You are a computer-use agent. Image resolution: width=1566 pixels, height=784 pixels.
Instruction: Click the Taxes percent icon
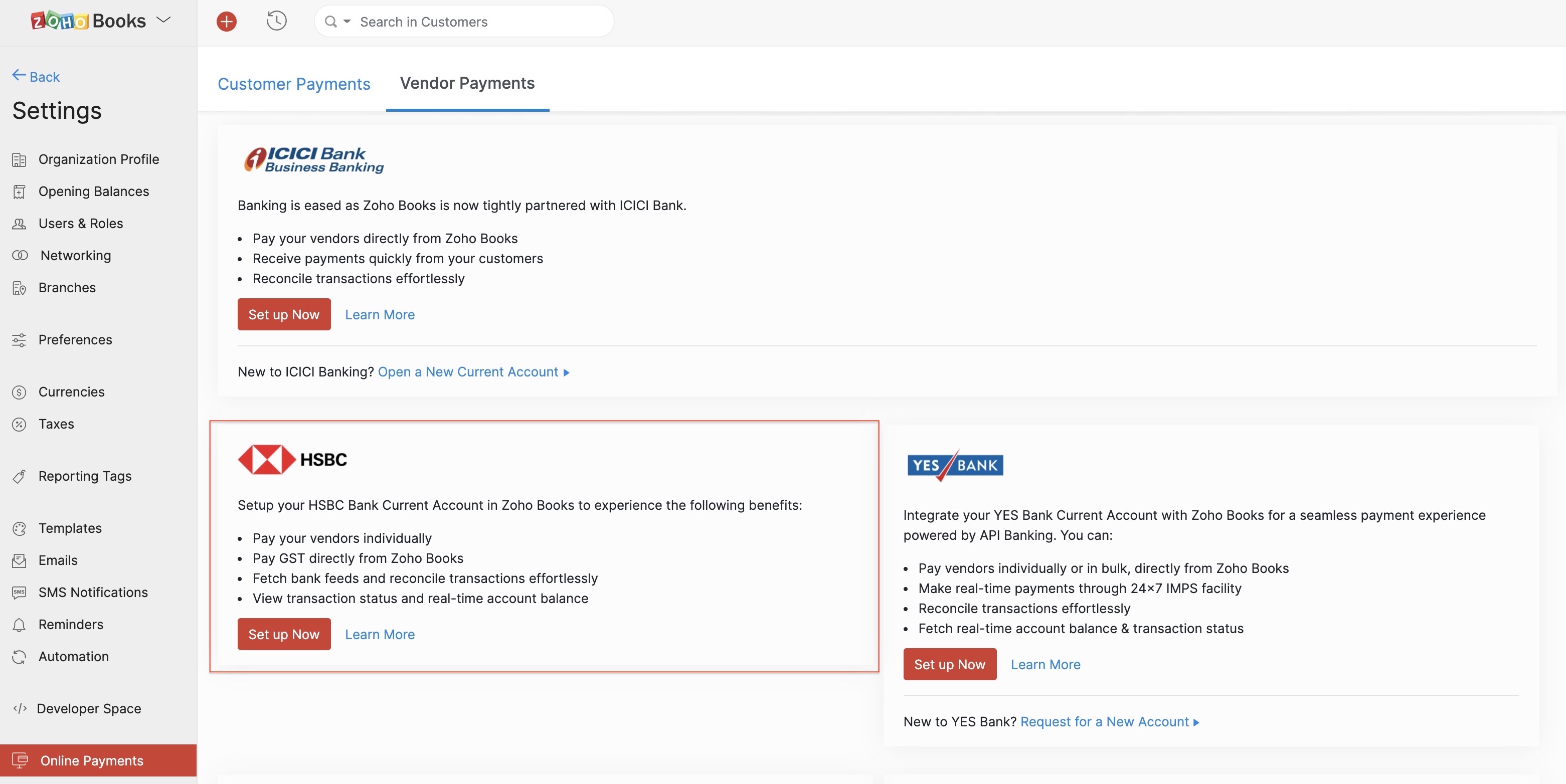[19, 424]
